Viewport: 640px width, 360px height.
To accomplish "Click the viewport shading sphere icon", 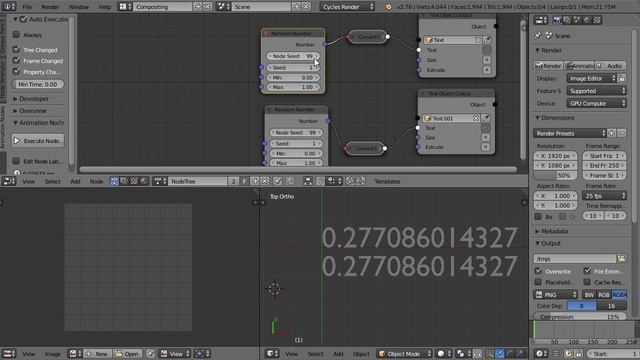I will click(x=444, y=354).
